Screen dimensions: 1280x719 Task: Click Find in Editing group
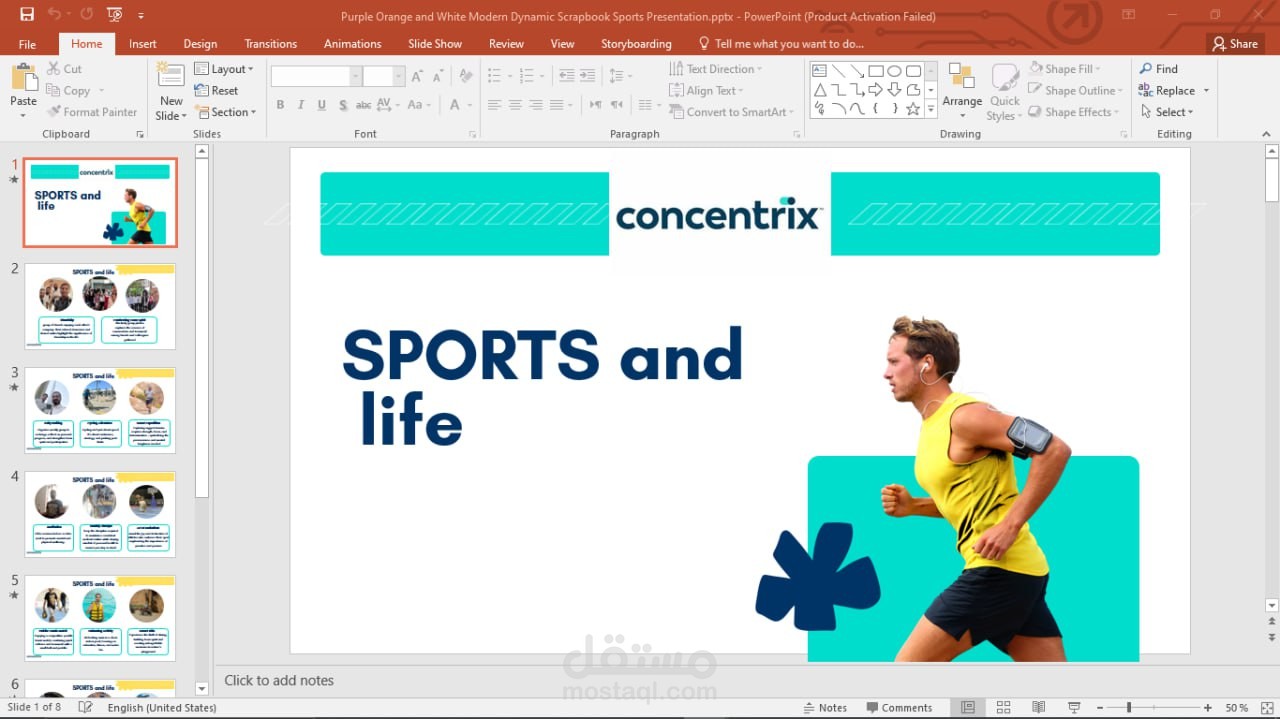1158,69
